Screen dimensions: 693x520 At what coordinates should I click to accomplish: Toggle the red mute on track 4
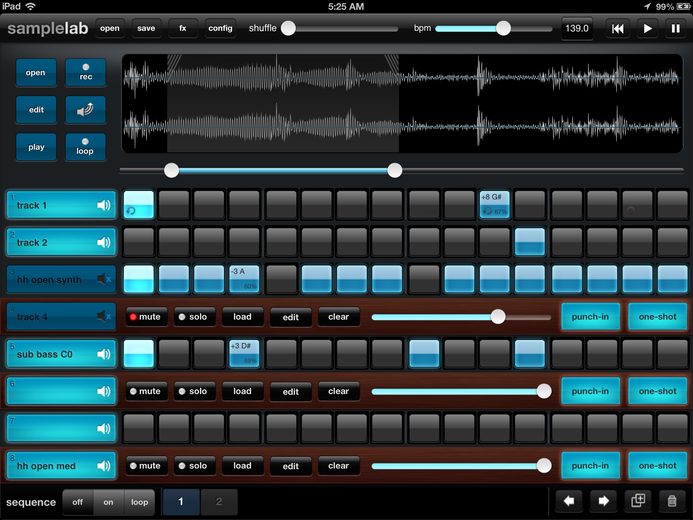tap(146, 317)
